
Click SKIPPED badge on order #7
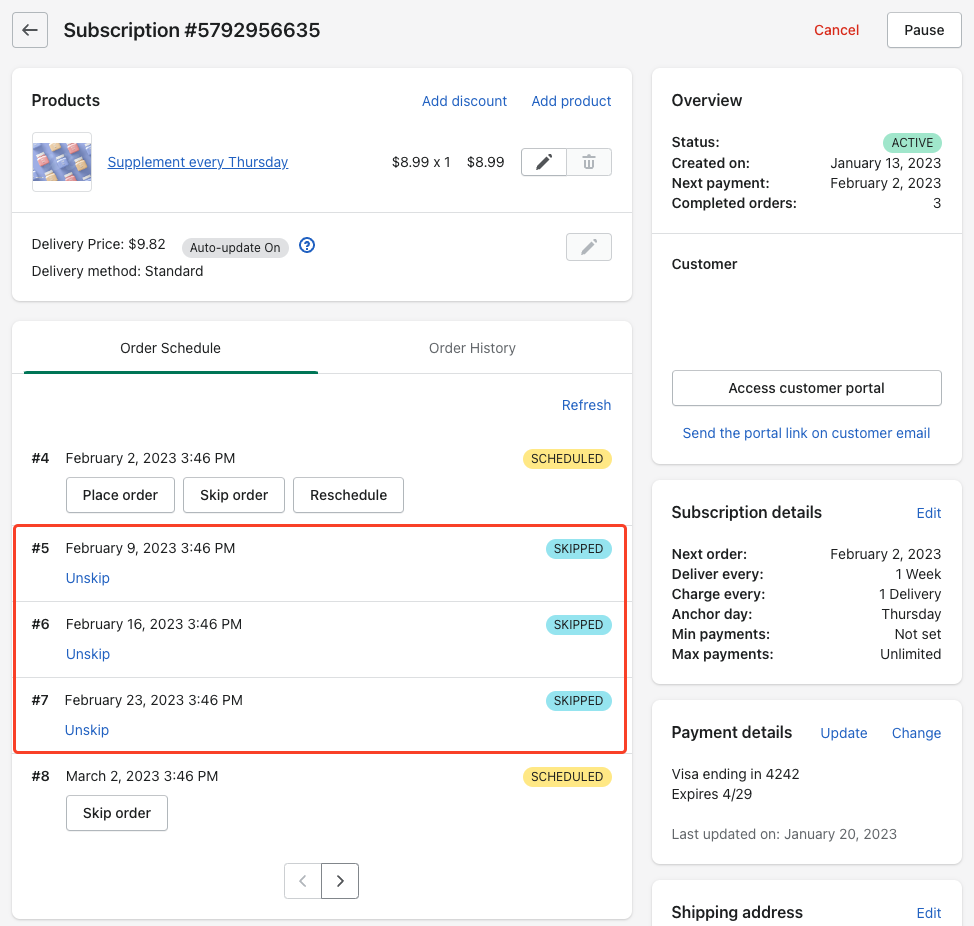click(578, 701)
